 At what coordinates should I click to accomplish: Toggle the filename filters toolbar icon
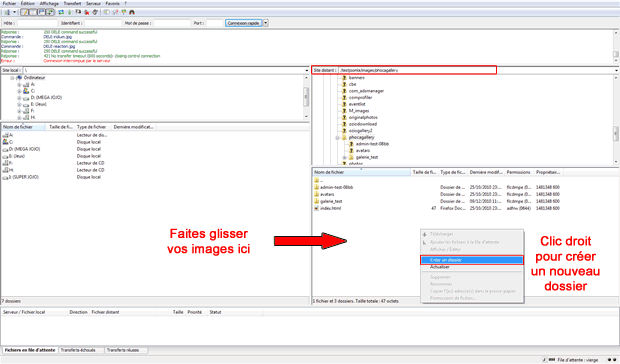[x=106, y=12]
